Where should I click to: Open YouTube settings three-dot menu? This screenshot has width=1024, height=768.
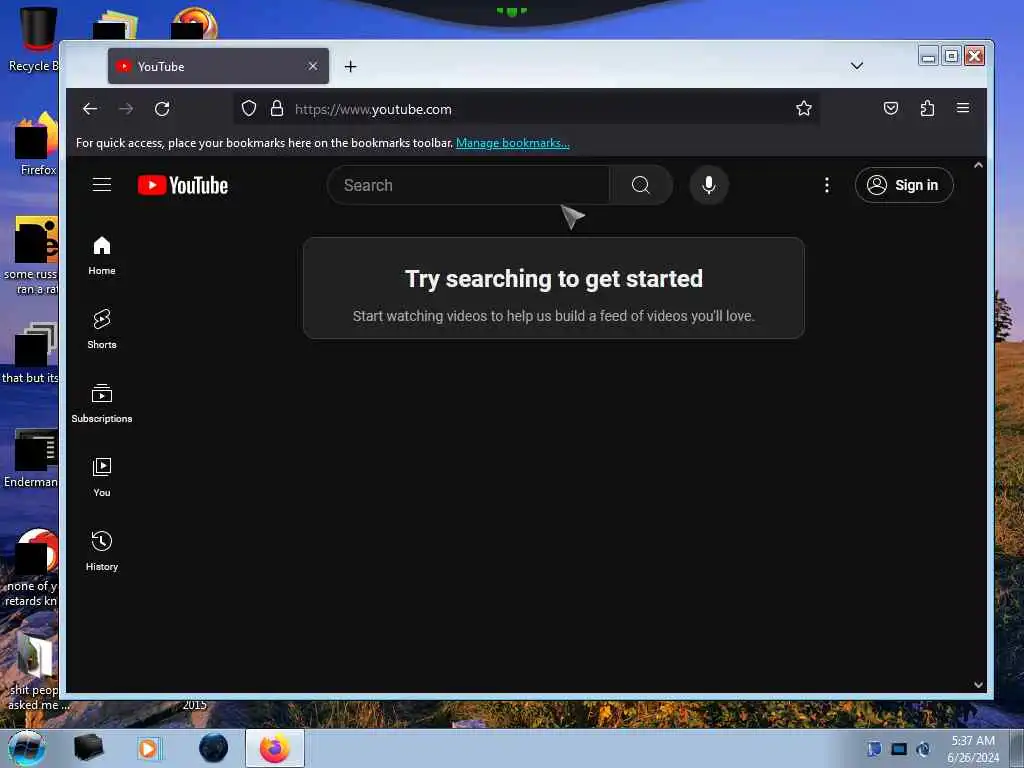tap(827, 185)
